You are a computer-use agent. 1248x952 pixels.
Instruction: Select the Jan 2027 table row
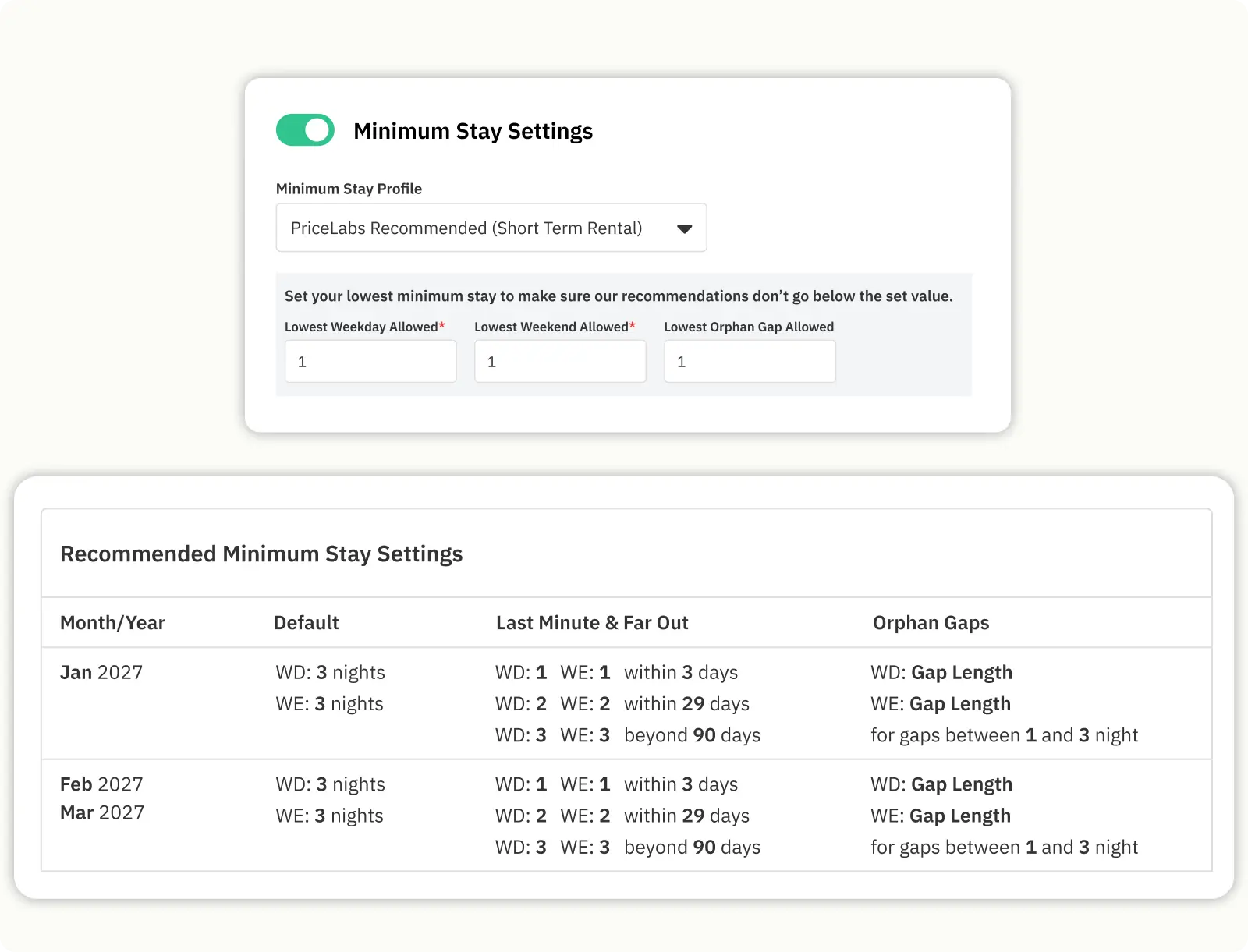tap(101, 672)
